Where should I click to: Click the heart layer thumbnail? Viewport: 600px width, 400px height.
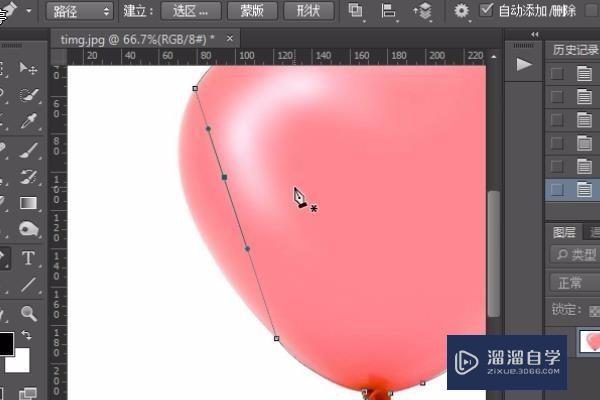coord(590,341)
